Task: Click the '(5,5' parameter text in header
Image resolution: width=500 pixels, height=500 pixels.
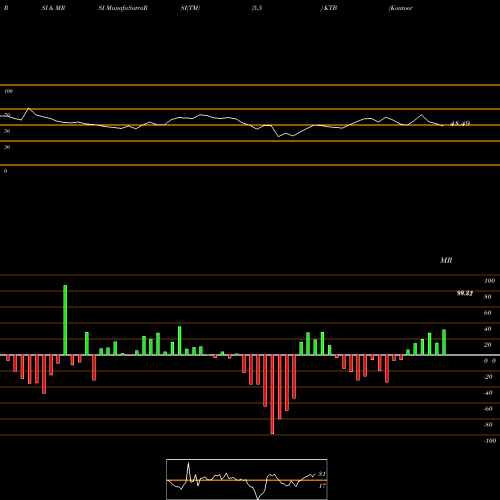Action: [x=257, y=8]
